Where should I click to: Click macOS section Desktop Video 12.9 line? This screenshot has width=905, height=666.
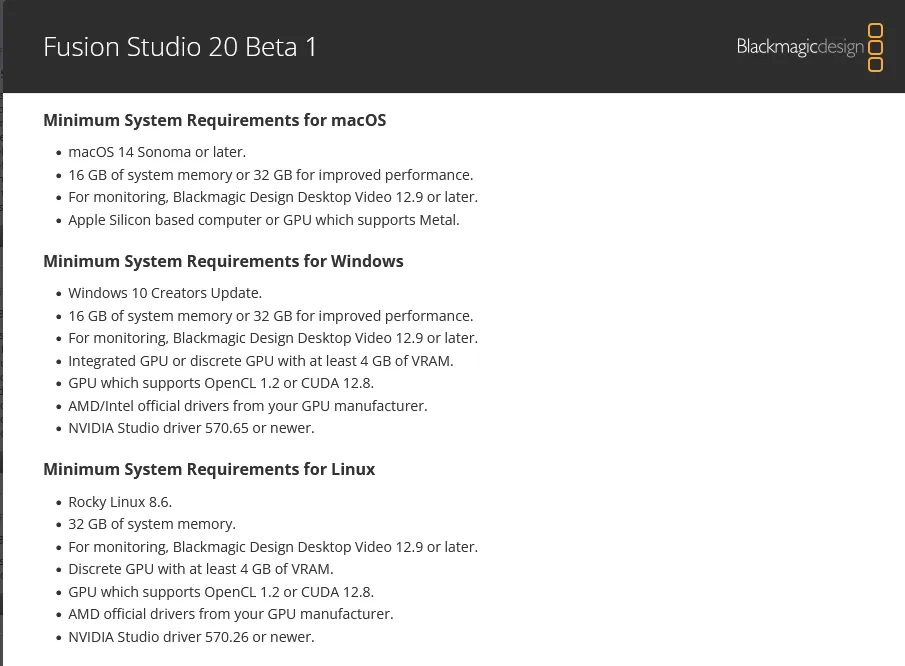tap(273, 197)
